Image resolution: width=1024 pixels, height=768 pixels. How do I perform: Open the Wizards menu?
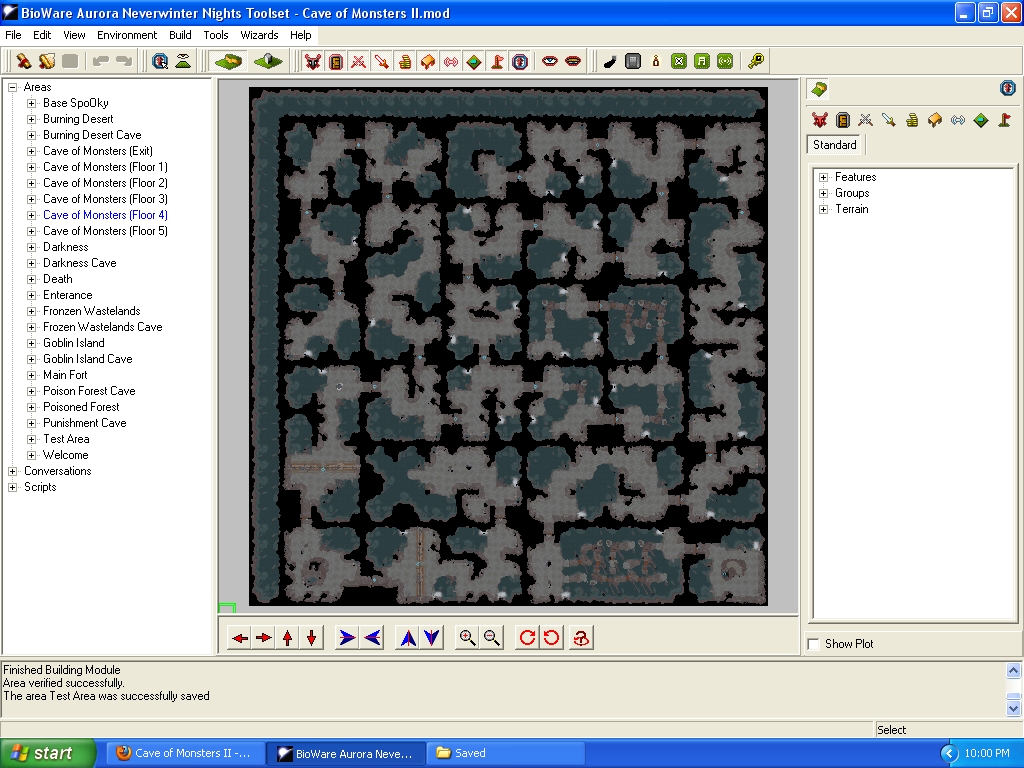(259, 35)
